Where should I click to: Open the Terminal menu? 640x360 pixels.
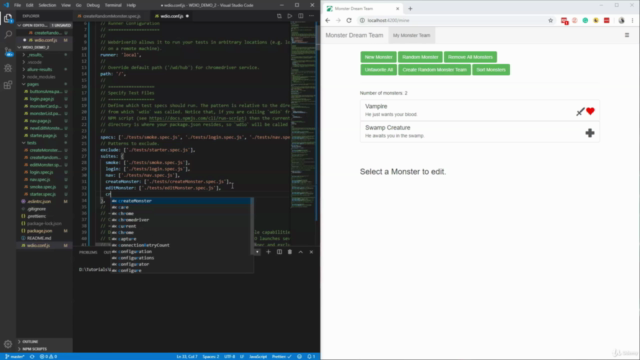coord(113,5)
